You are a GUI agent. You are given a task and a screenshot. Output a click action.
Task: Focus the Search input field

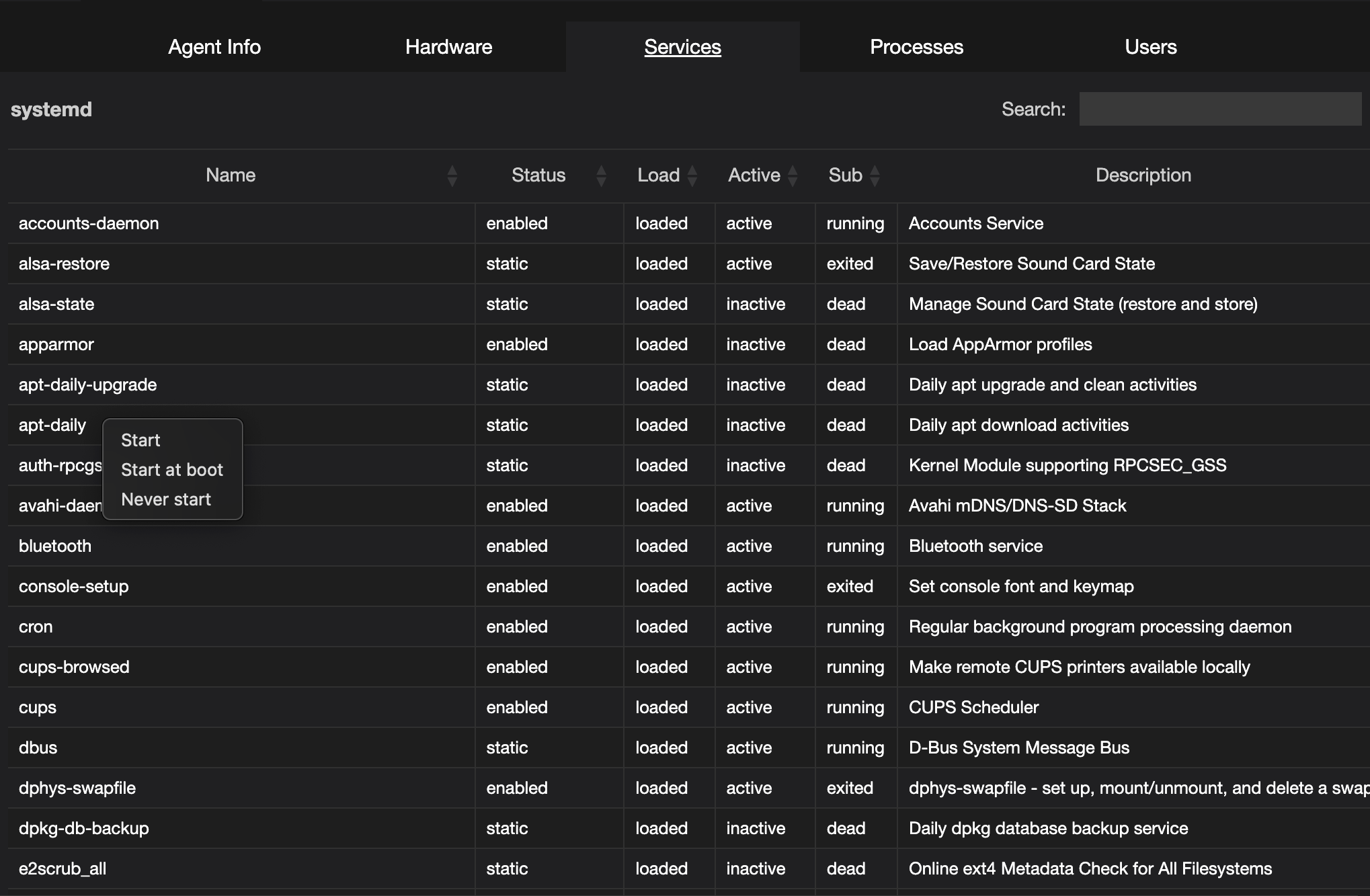pyautogui.click(x=1220, y=109)
